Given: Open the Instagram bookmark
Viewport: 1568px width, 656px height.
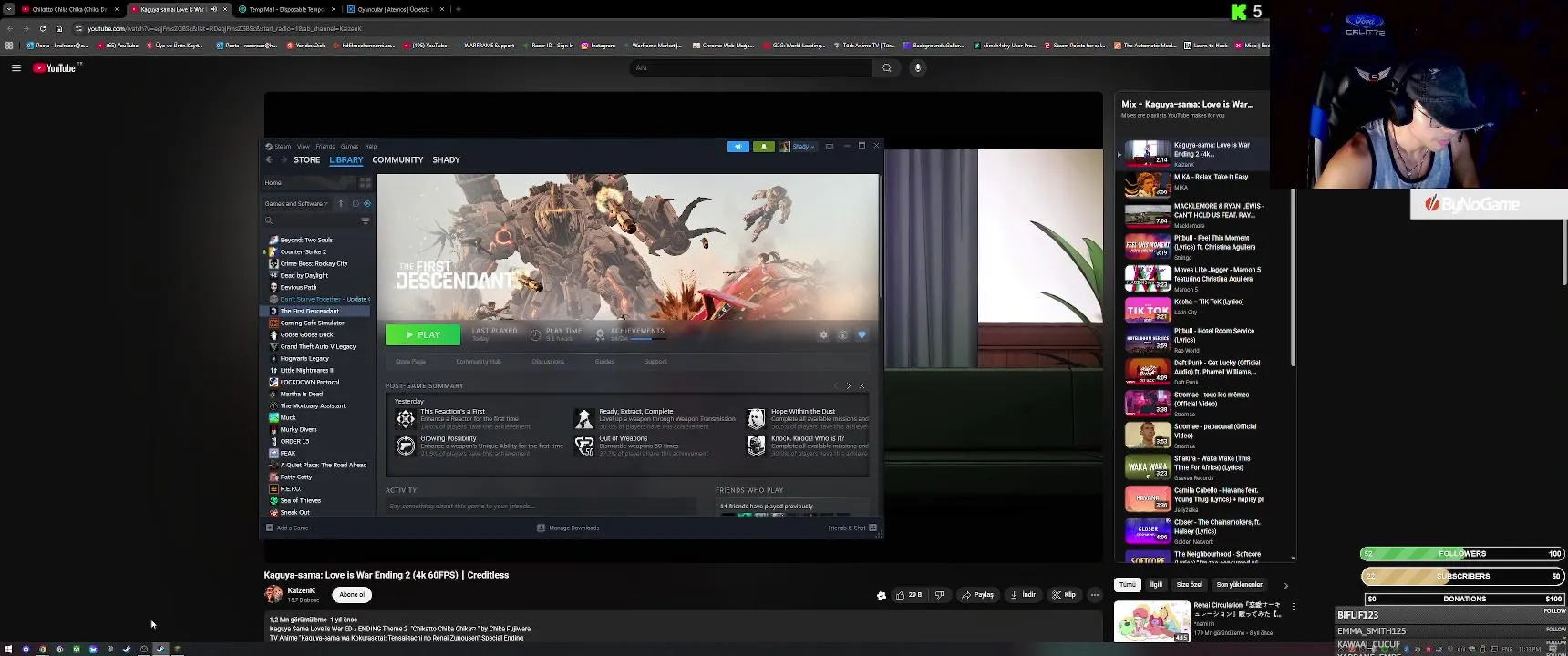Looking at the screenshot, I should tap(599, 45).
